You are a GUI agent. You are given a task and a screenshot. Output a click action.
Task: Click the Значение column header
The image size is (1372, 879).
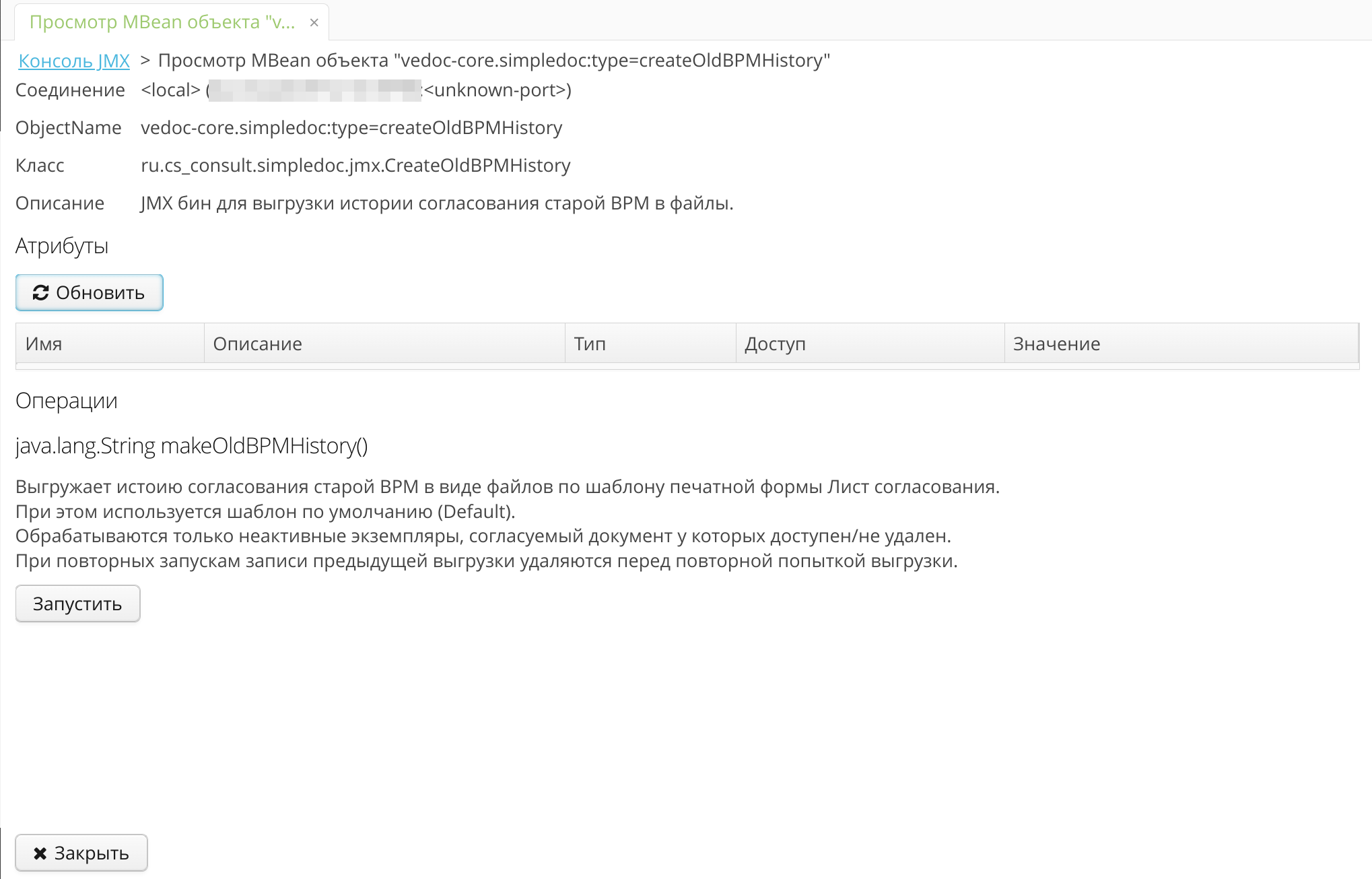(1056, 344)
